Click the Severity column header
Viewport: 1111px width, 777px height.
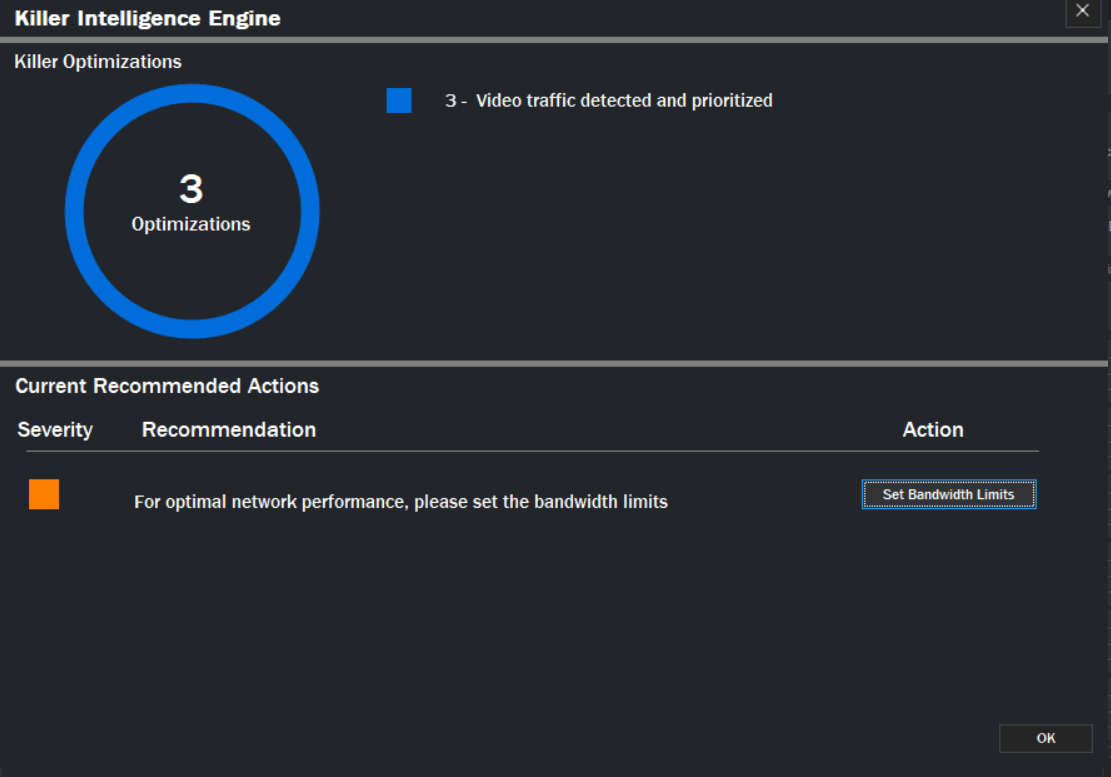[55, 430]
